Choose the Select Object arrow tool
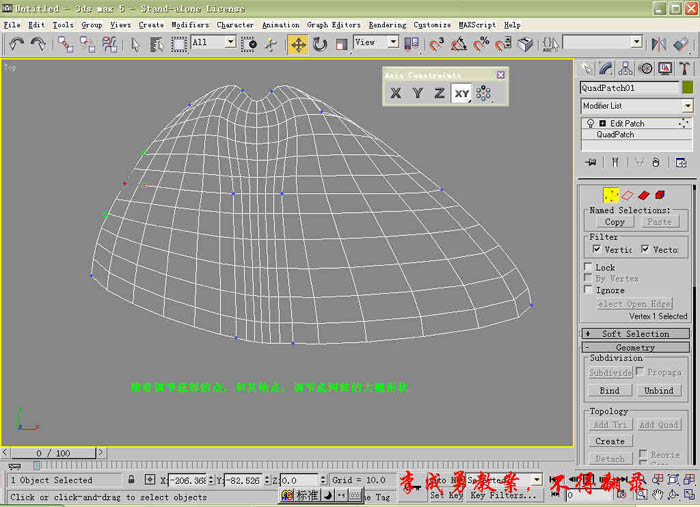Screen dimensions: 700x507 135,44
